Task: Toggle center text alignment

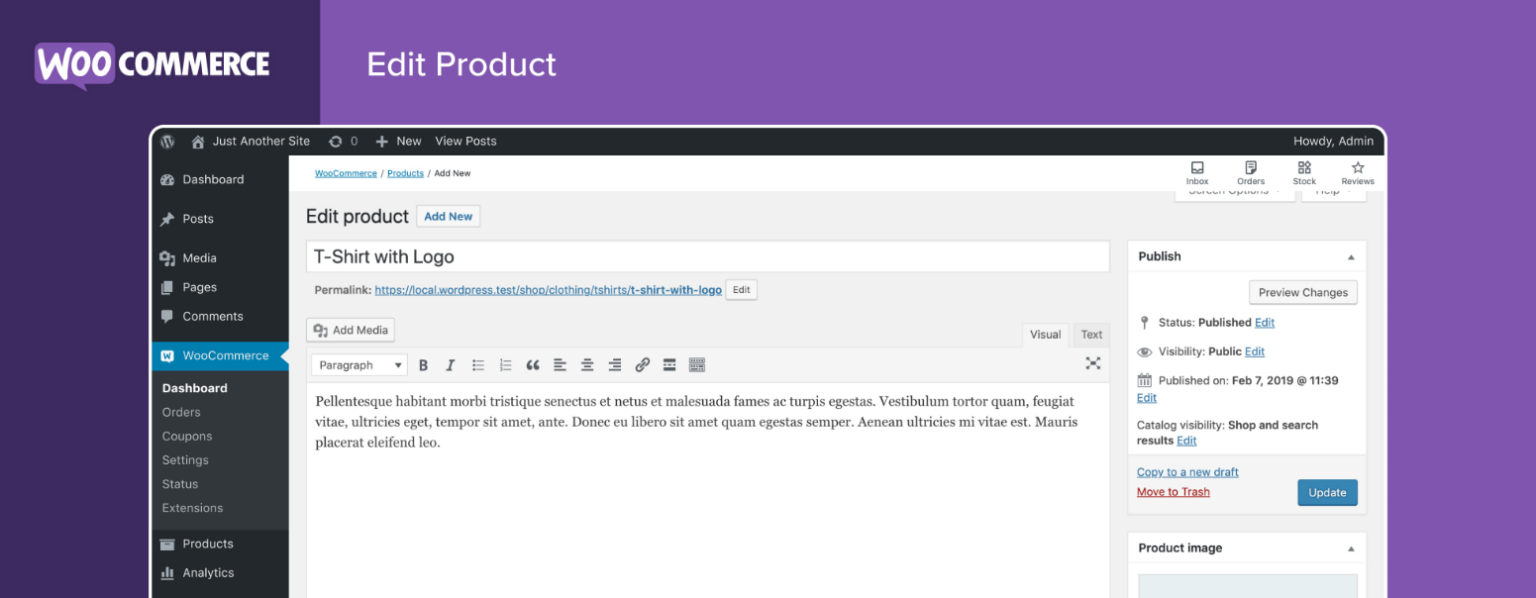Action: click(587, 364)
